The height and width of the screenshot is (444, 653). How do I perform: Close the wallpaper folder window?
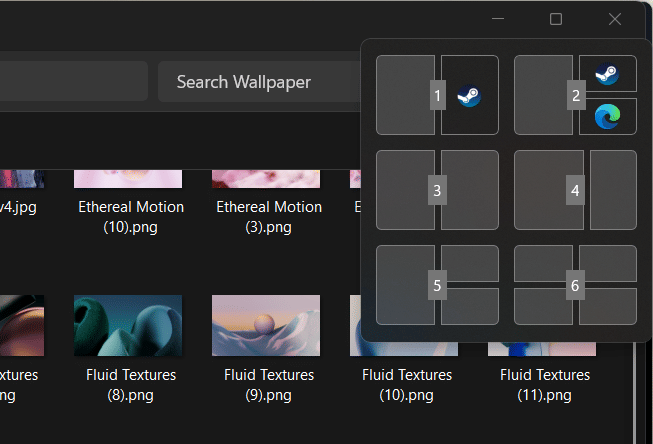point(615,19)
